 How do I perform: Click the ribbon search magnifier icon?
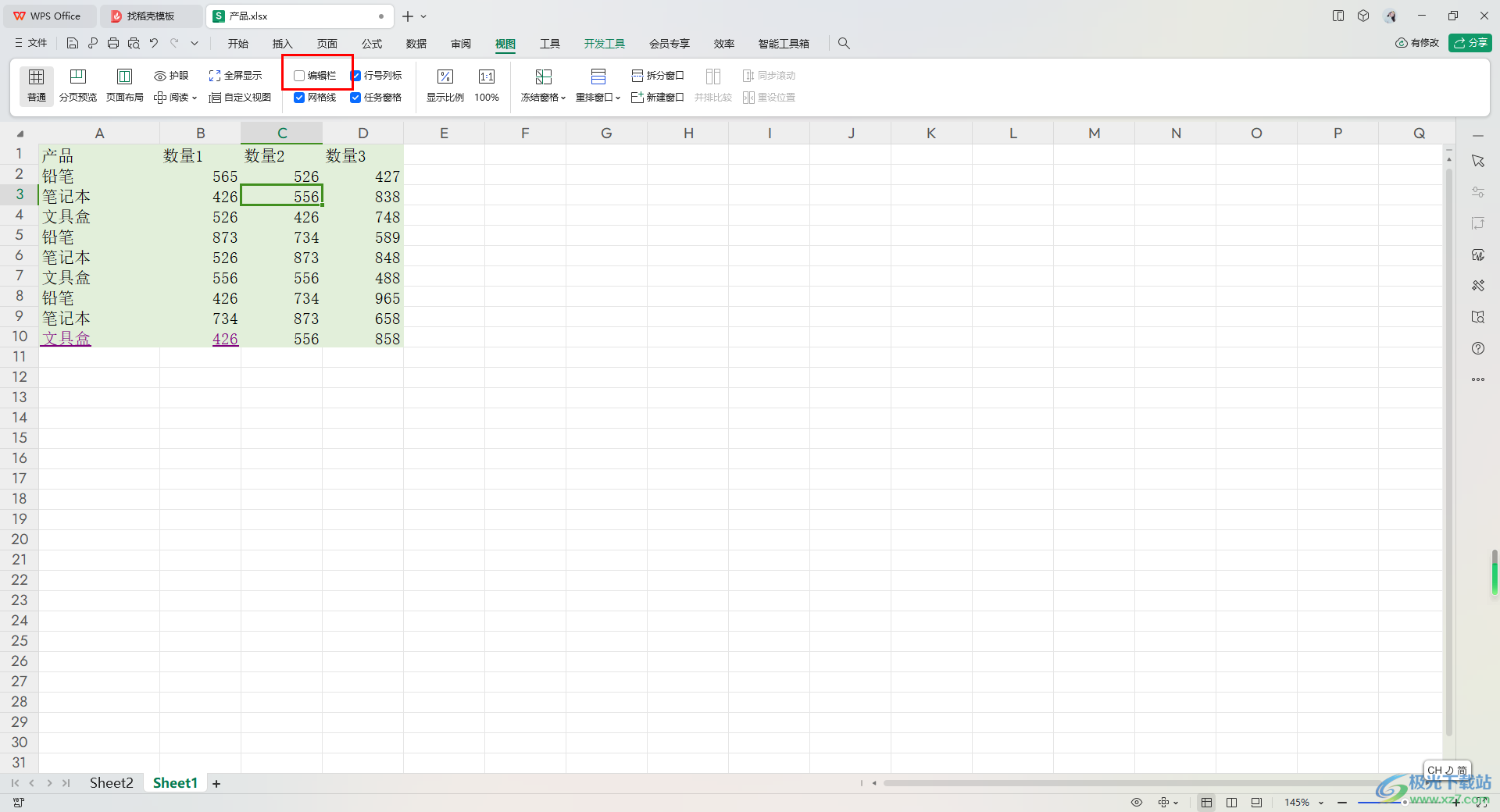tap(844, 44)
